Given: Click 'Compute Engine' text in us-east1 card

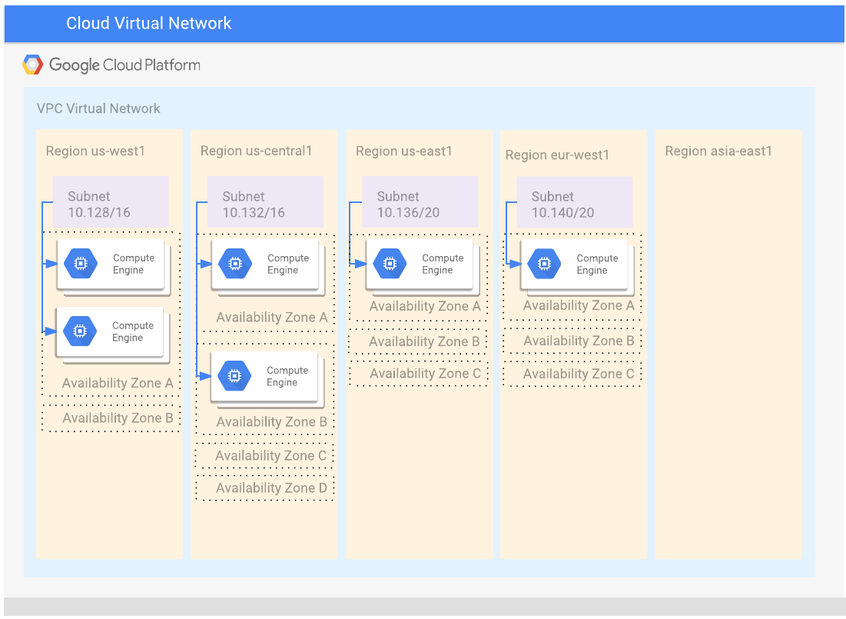Looking at the screenshot, I should [443, 264].
